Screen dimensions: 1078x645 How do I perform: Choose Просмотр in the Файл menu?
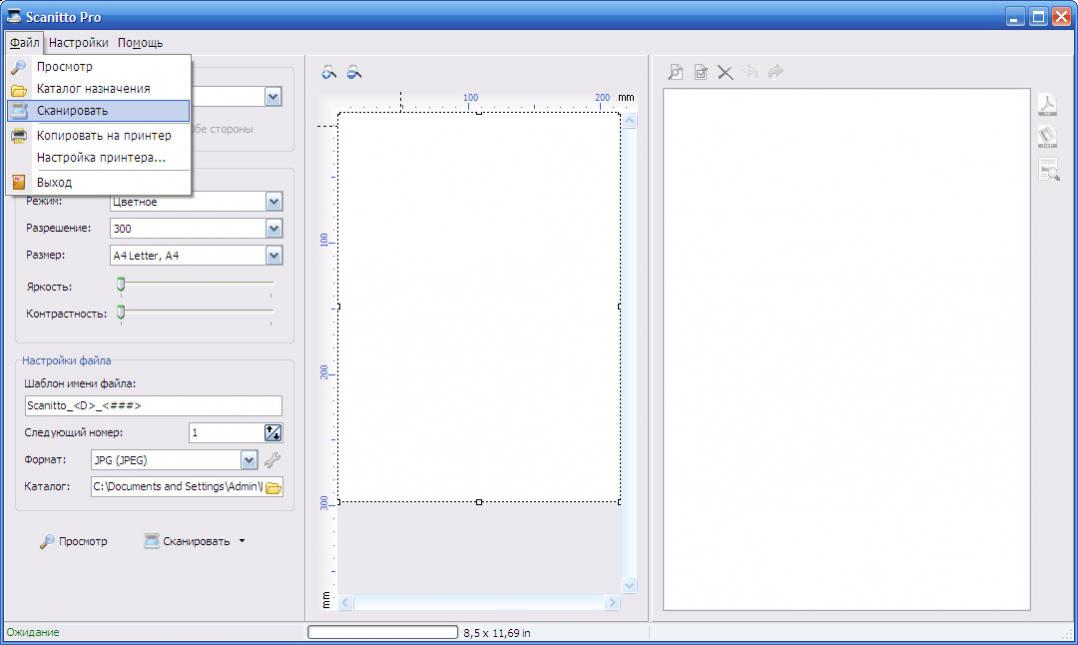(x=98, y=67)
